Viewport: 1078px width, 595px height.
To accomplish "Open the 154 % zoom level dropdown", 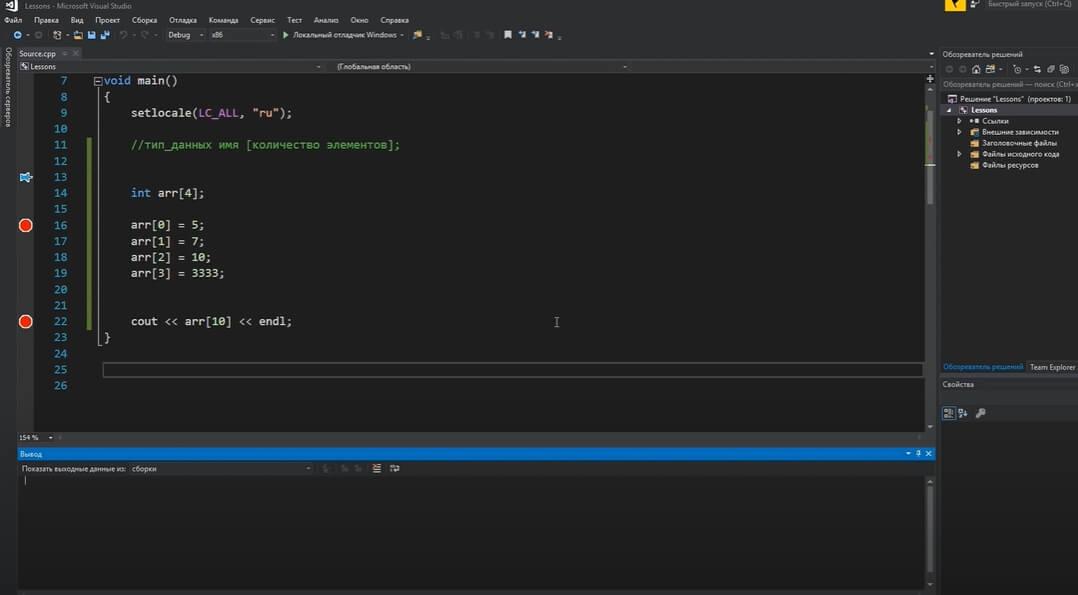I will (50, 437).
